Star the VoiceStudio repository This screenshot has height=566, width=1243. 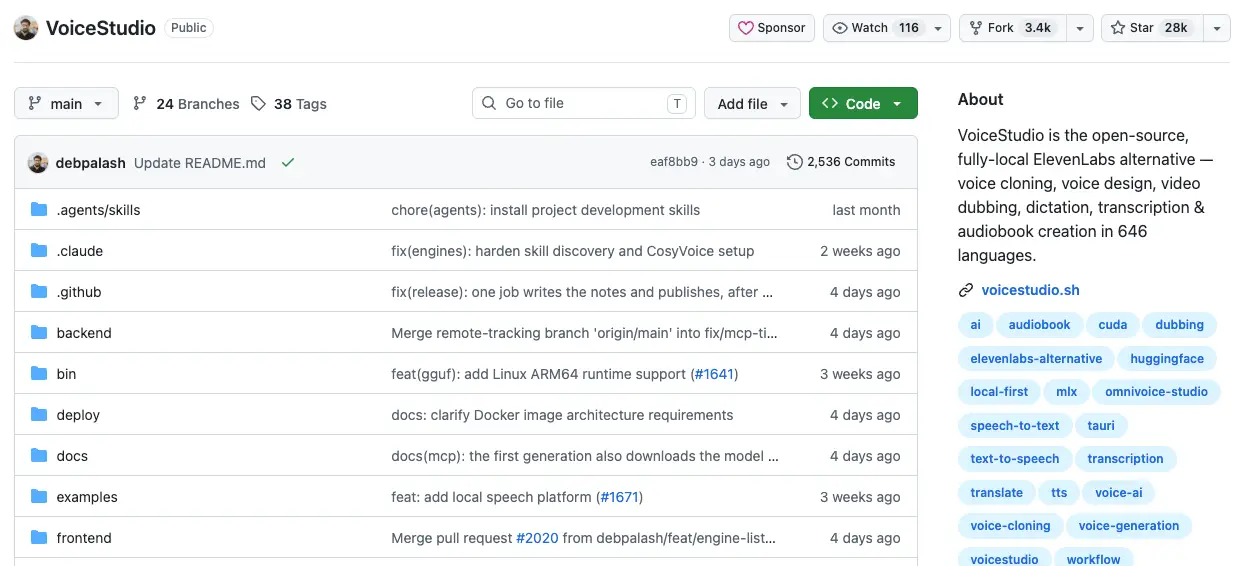coord(1151,28)
